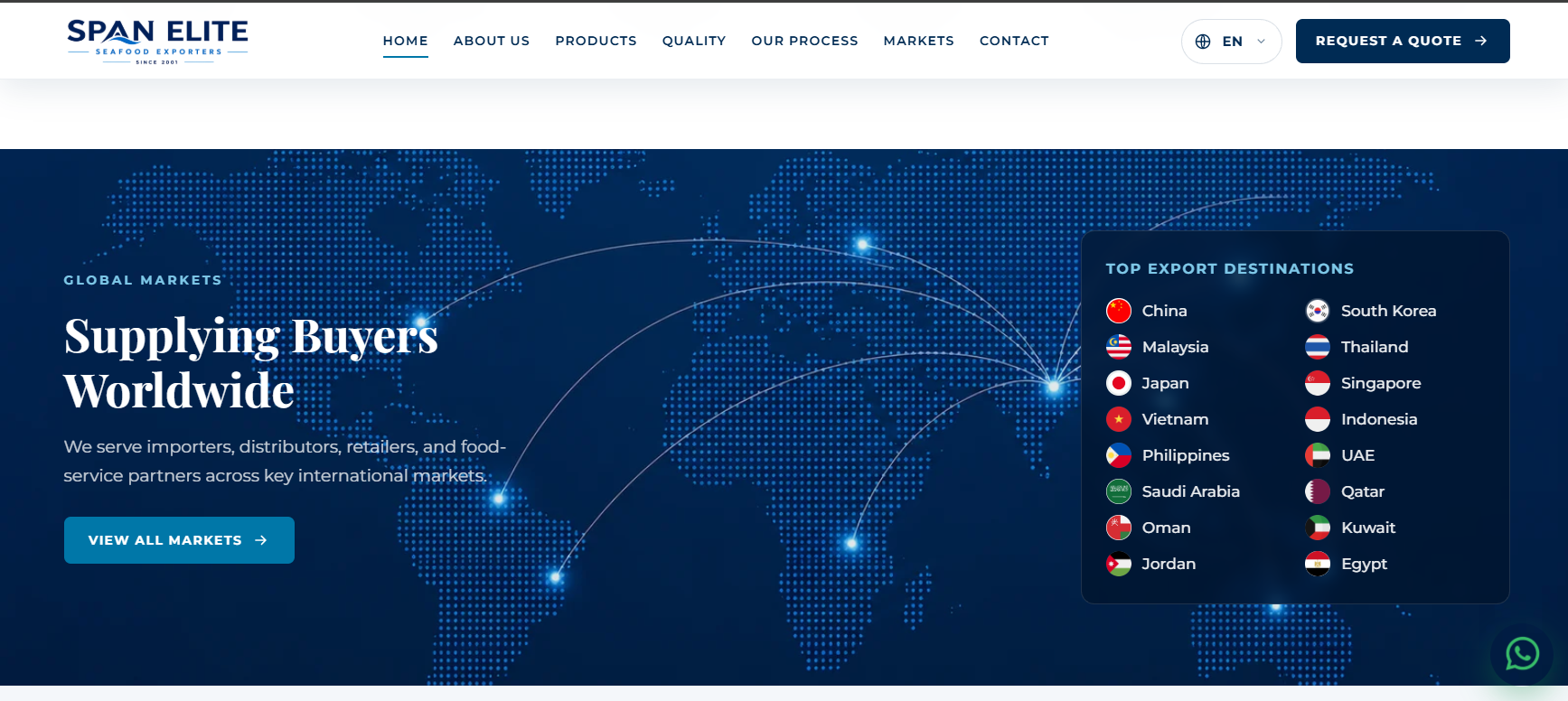Select the Philippines destination label
Screen dimensions: 1568x701
click(x=1186, y=455)
